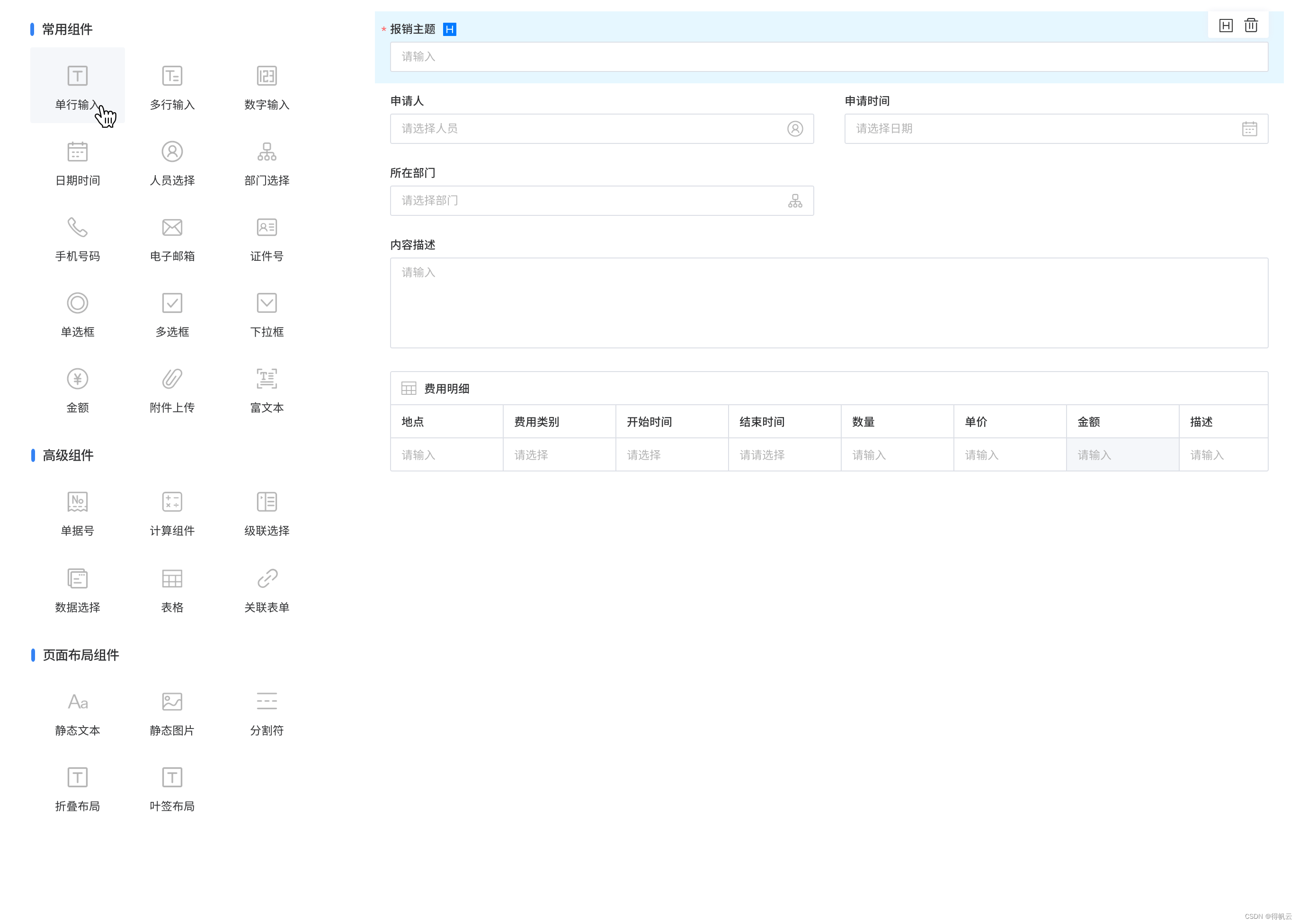
Task: Click the H icon beside trash
Action: click(x=1226, y=26)
